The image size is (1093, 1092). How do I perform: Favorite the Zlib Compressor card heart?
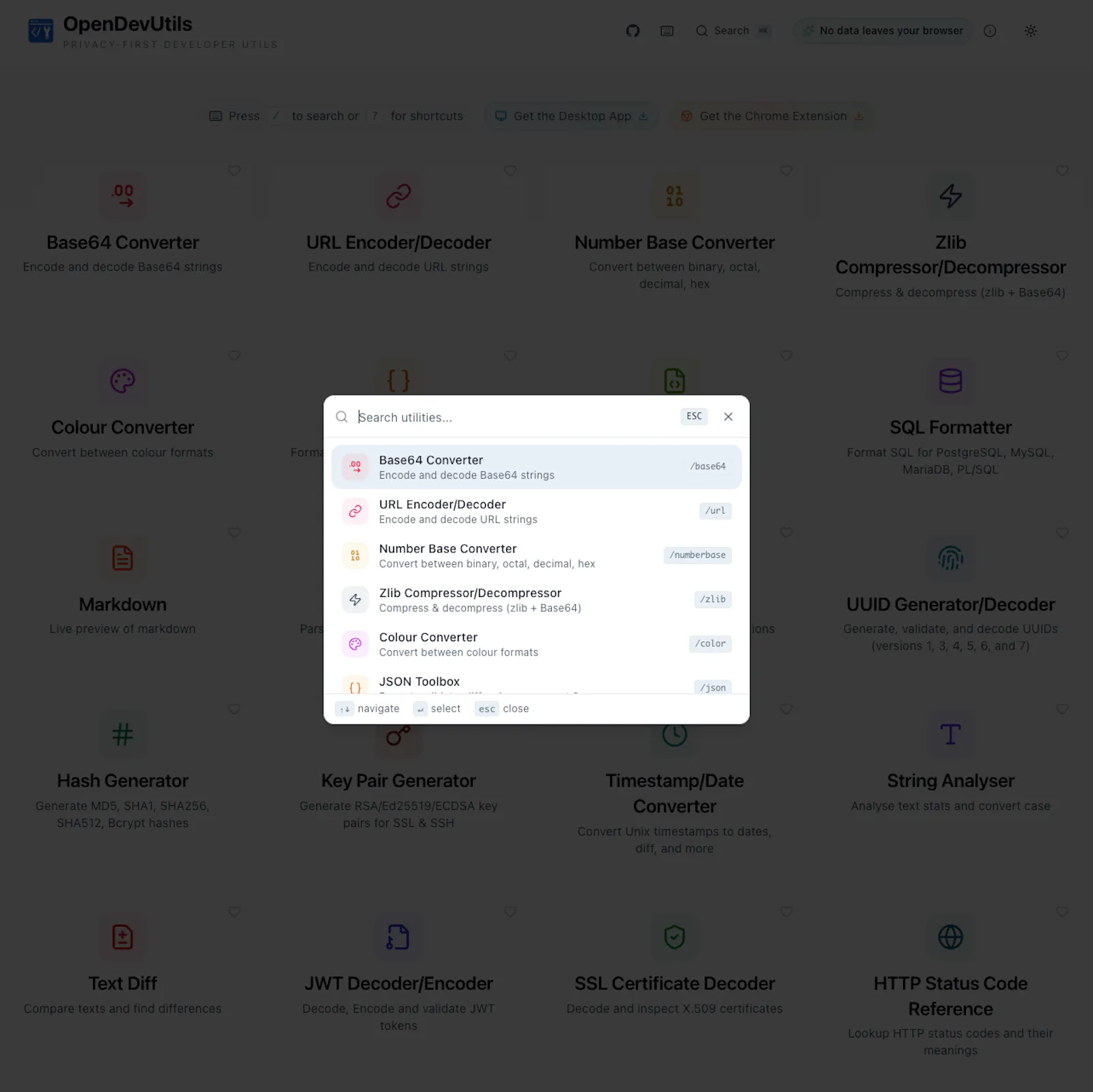pos(1062,171)
